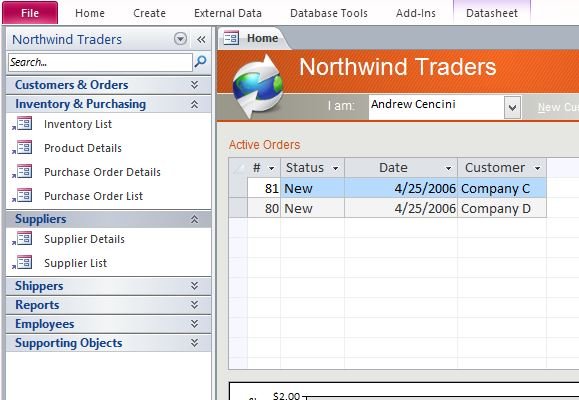Viewport: 579px width, 400px height.
Task: Click the Supplier Details form icon
Action: click(x=23, y=239)
